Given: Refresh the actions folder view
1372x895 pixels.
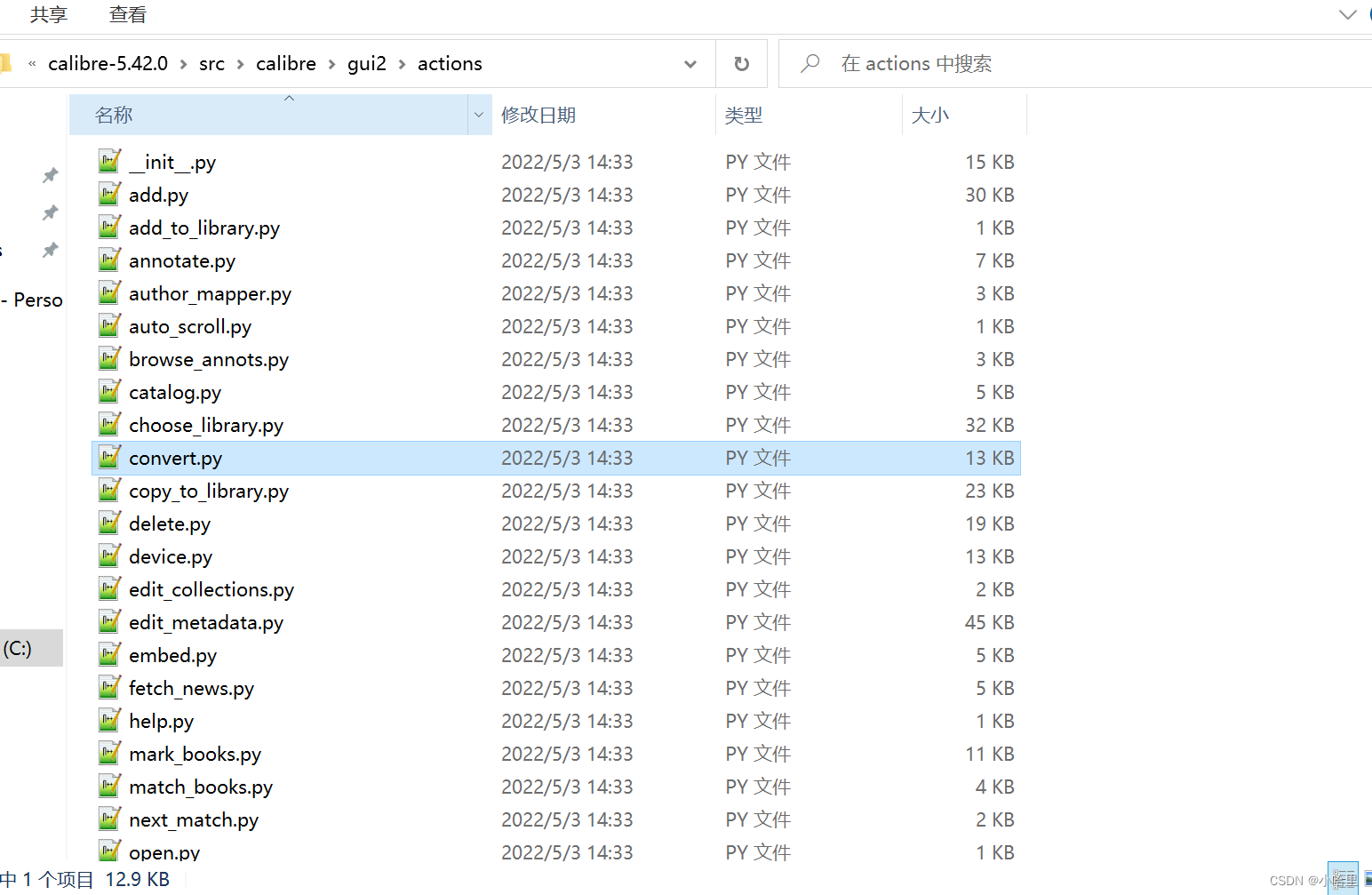Looking at the screenshot, I should [x=742, y=64].
